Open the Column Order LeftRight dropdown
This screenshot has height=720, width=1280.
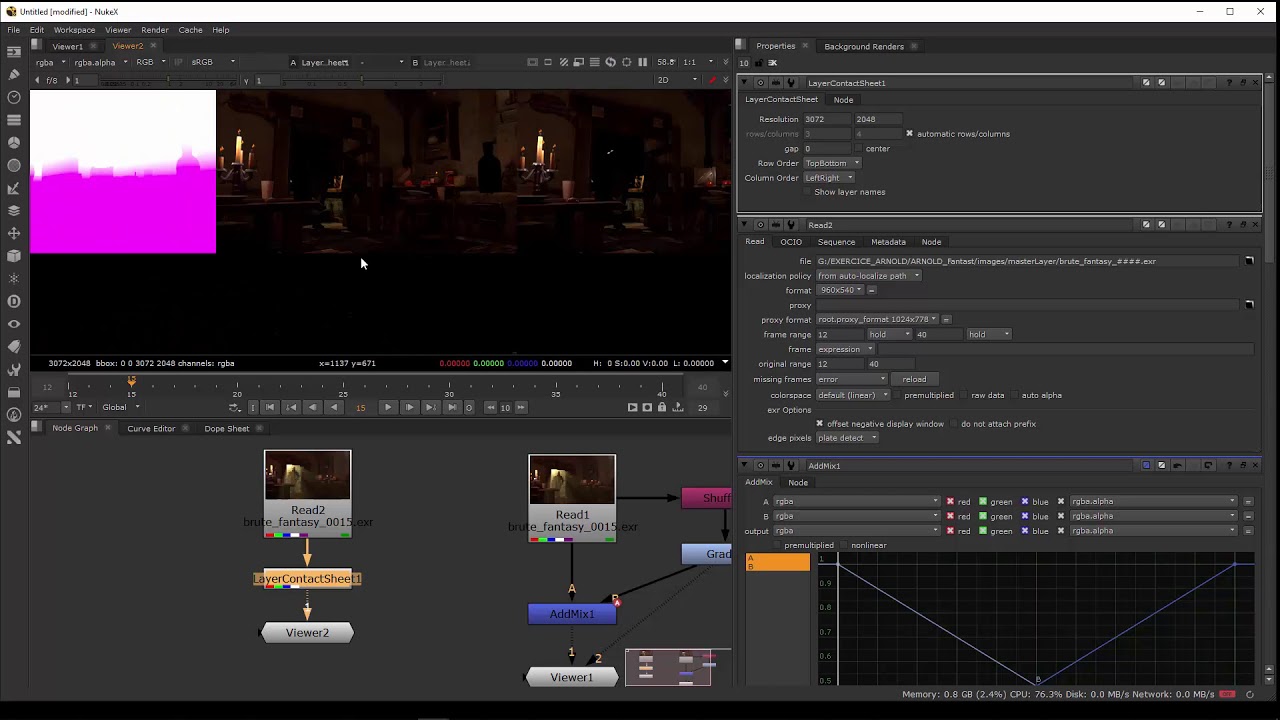pos(829,178)
